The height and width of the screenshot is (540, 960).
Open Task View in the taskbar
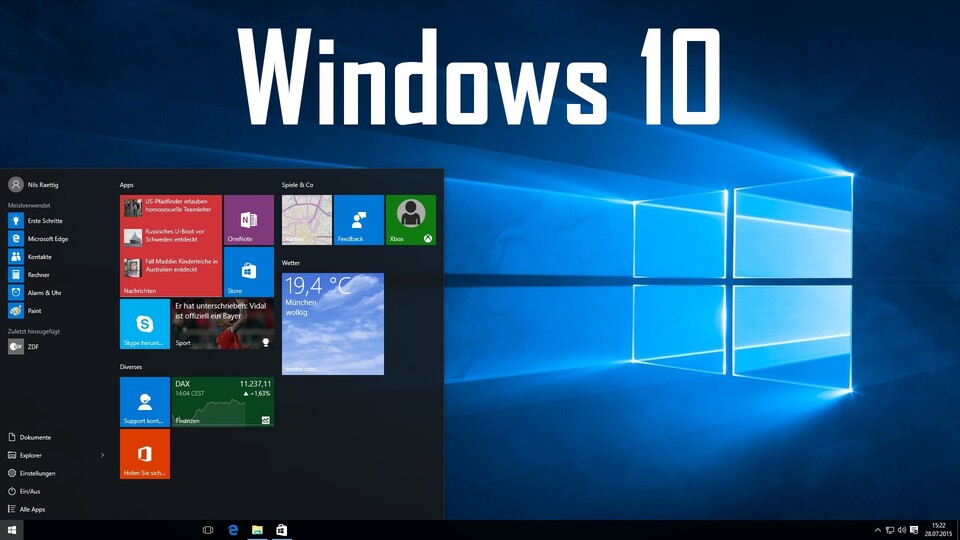point(208,530)
